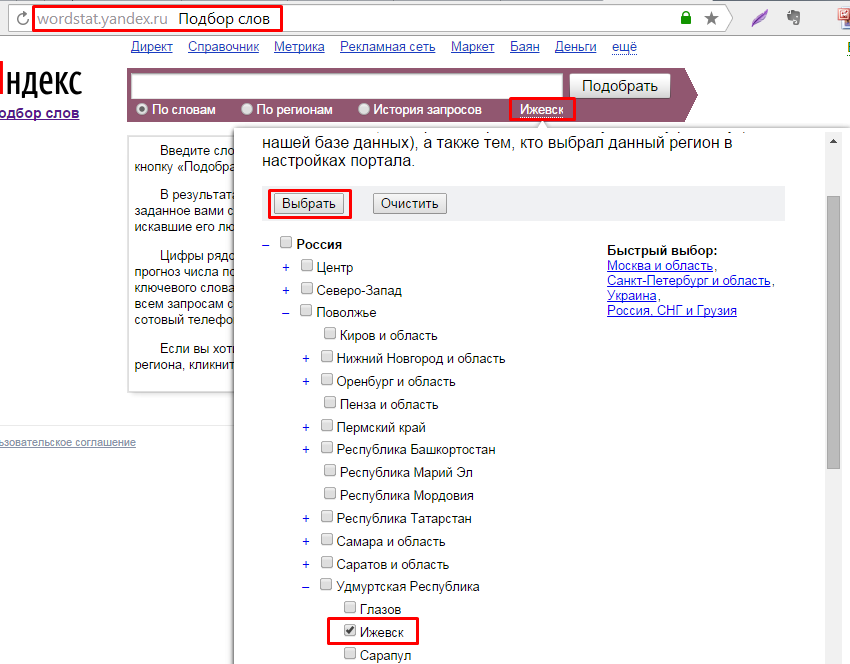Open the Справочник service link
The image size is (850, 664).
(x=223, y=47)
